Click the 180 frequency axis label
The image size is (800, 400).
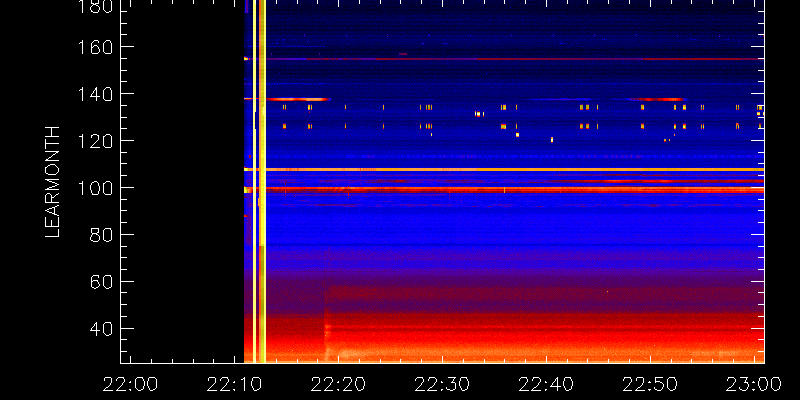pos(94,6)
